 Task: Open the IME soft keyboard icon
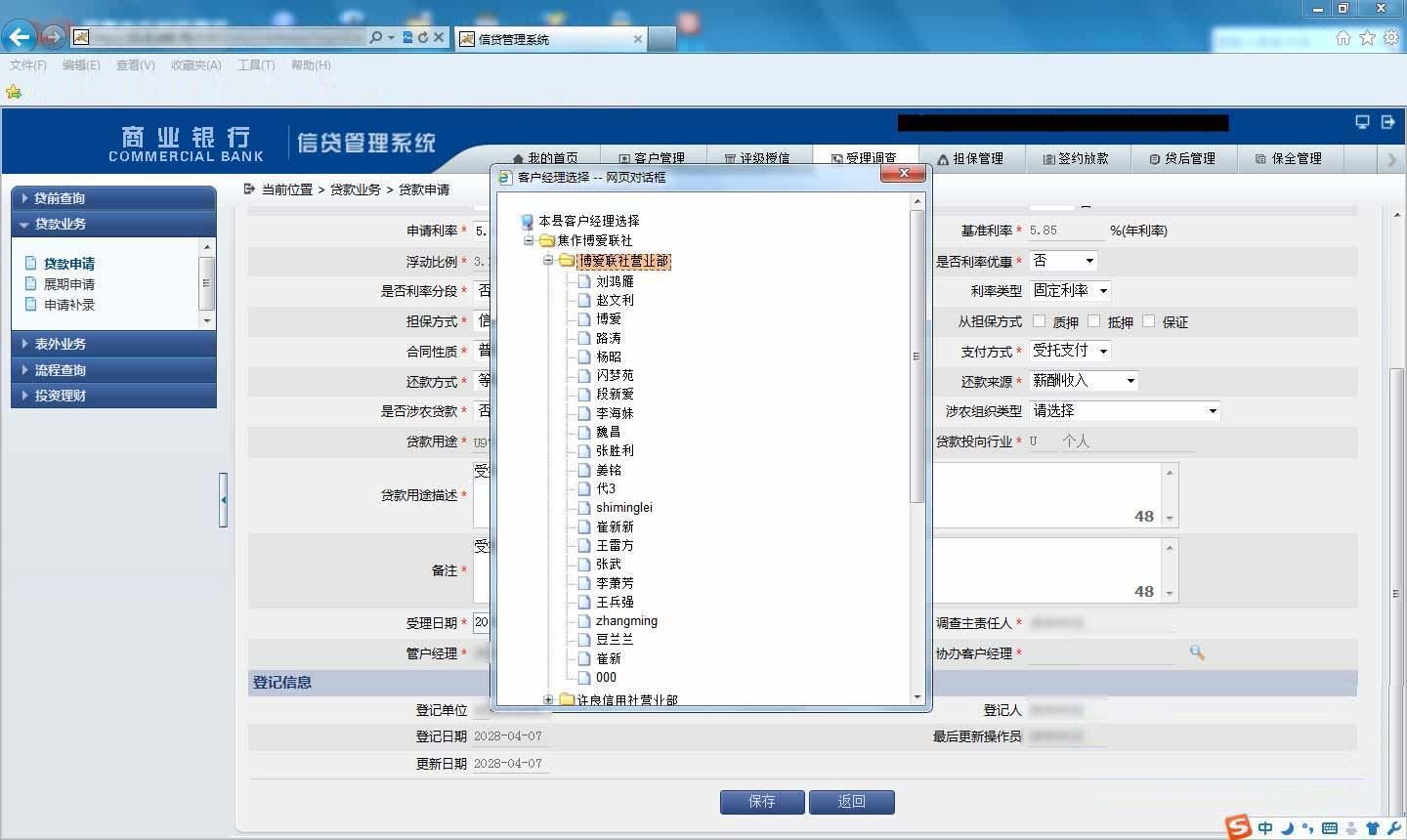coord(1329,828)
